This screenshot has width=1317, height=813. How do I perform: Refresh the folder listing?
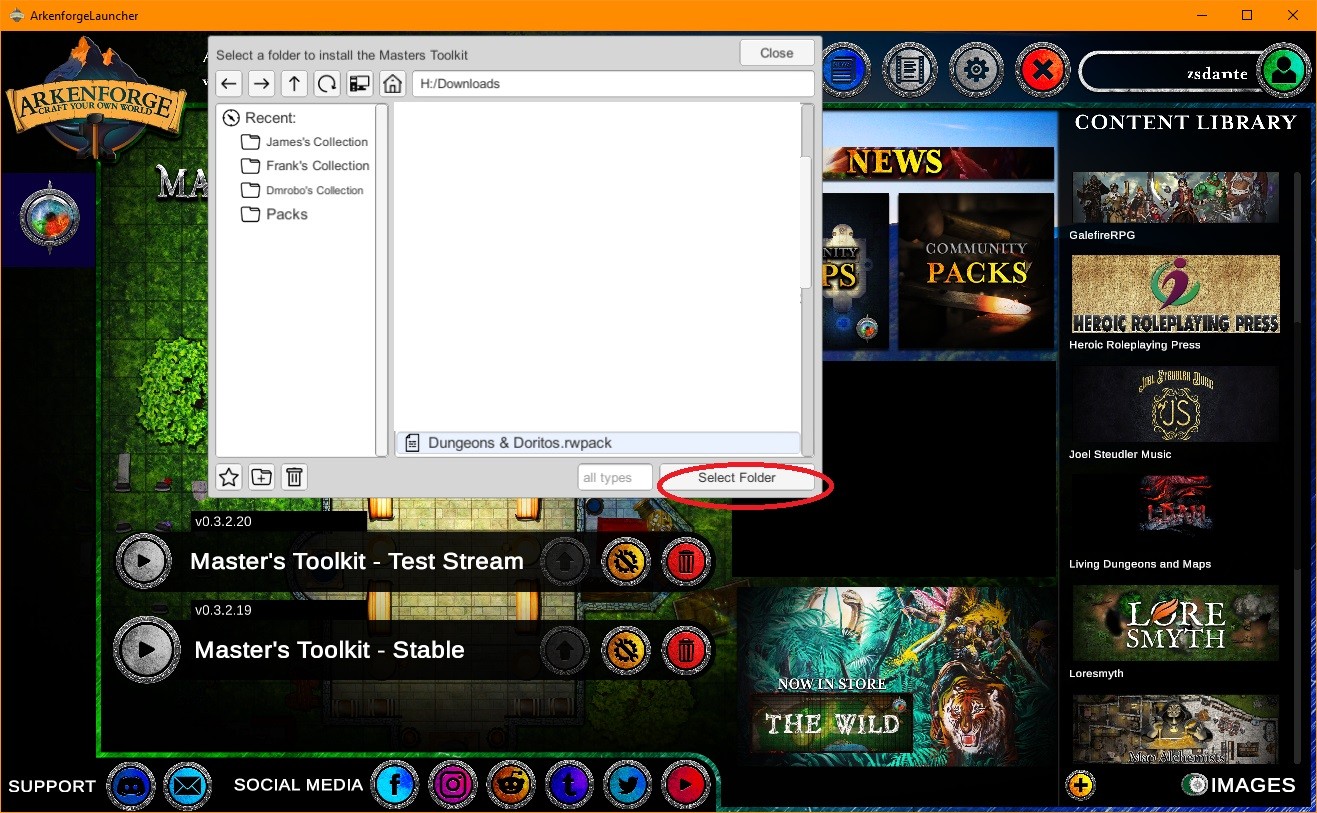(327, 84)
